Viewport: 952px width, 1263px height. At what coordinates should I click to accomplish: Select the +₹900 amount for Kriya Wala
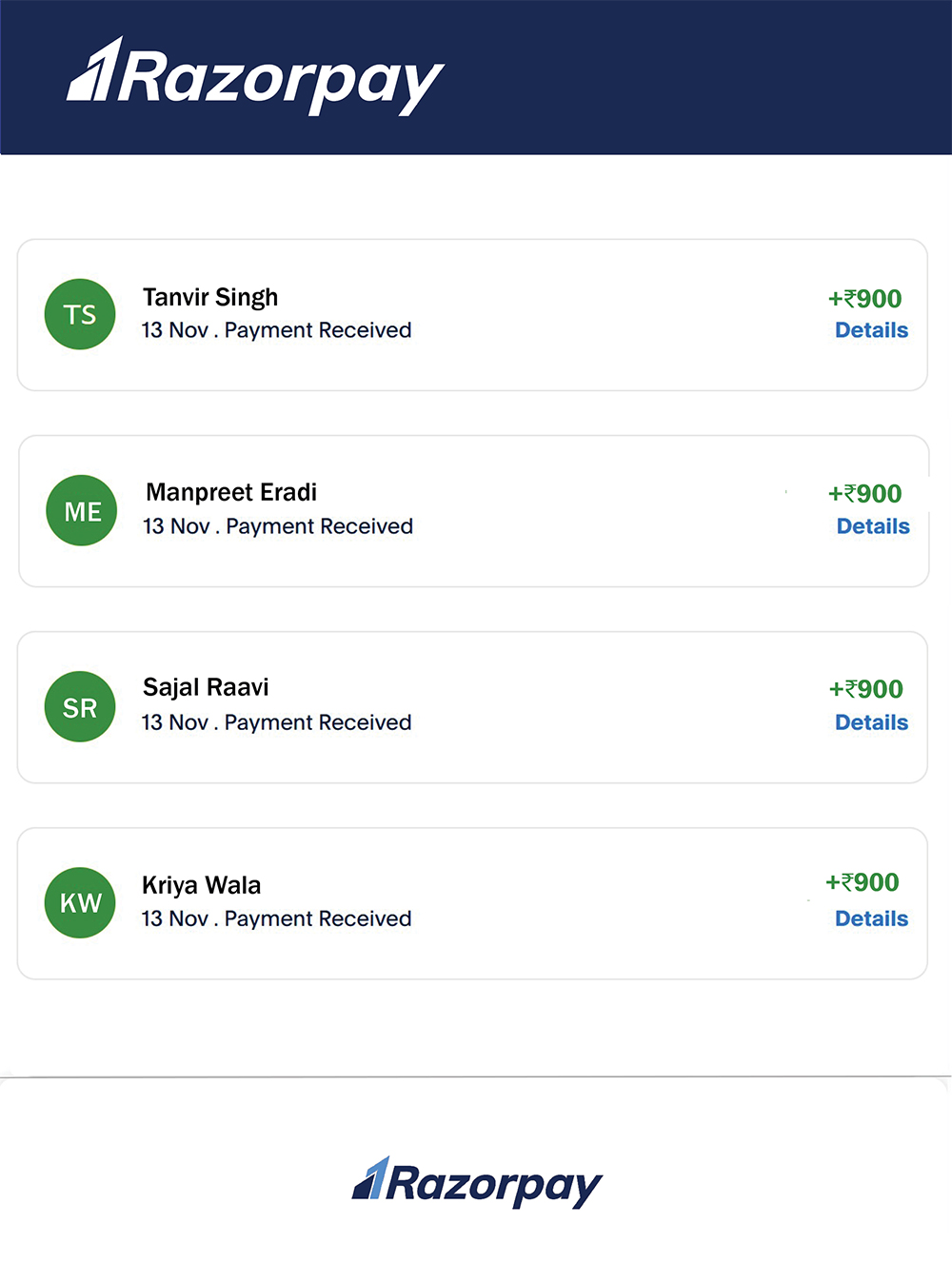click(862, 882)
